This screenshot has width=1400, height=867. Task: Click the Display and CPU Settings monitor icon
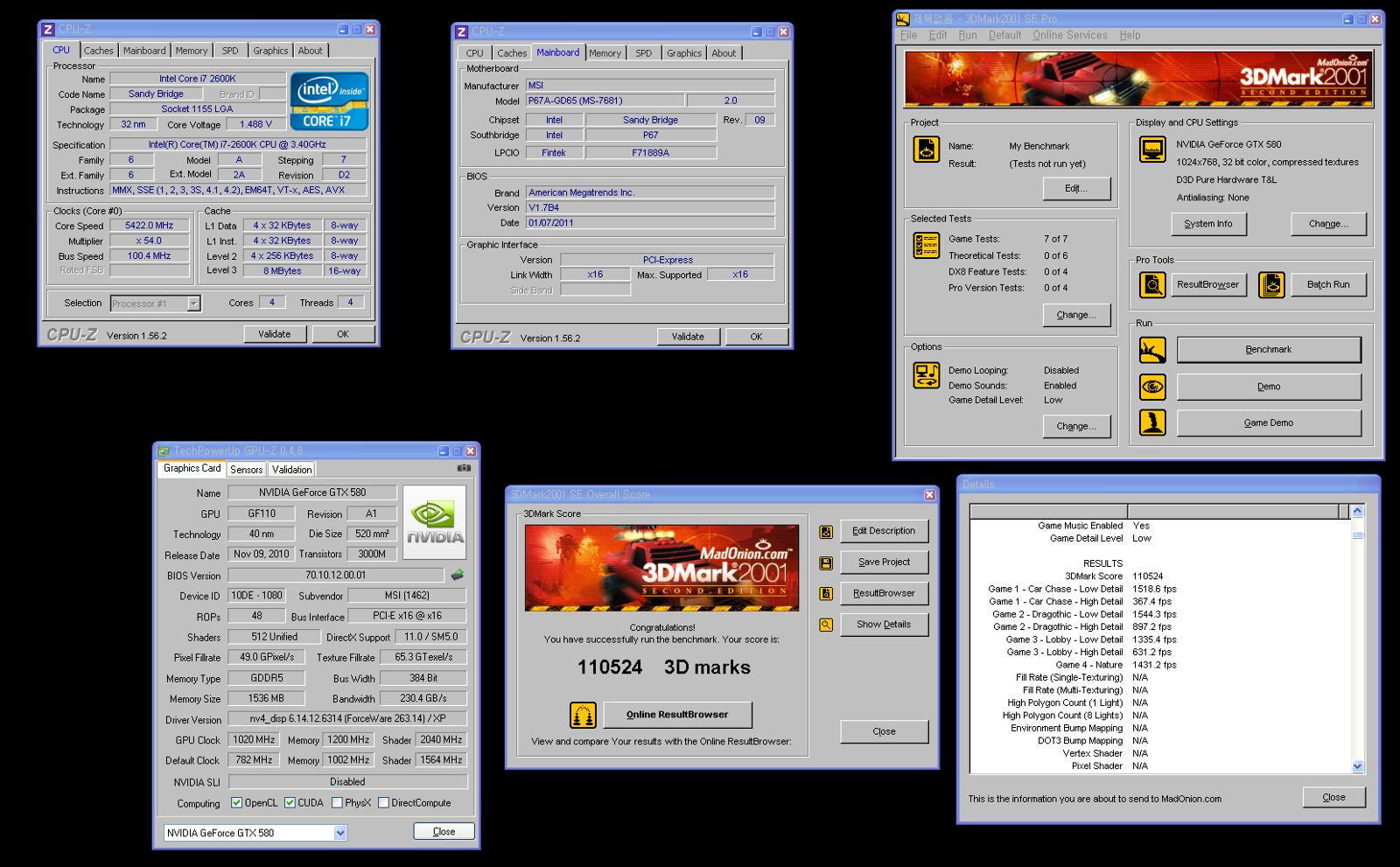(x=1152, y=150)
